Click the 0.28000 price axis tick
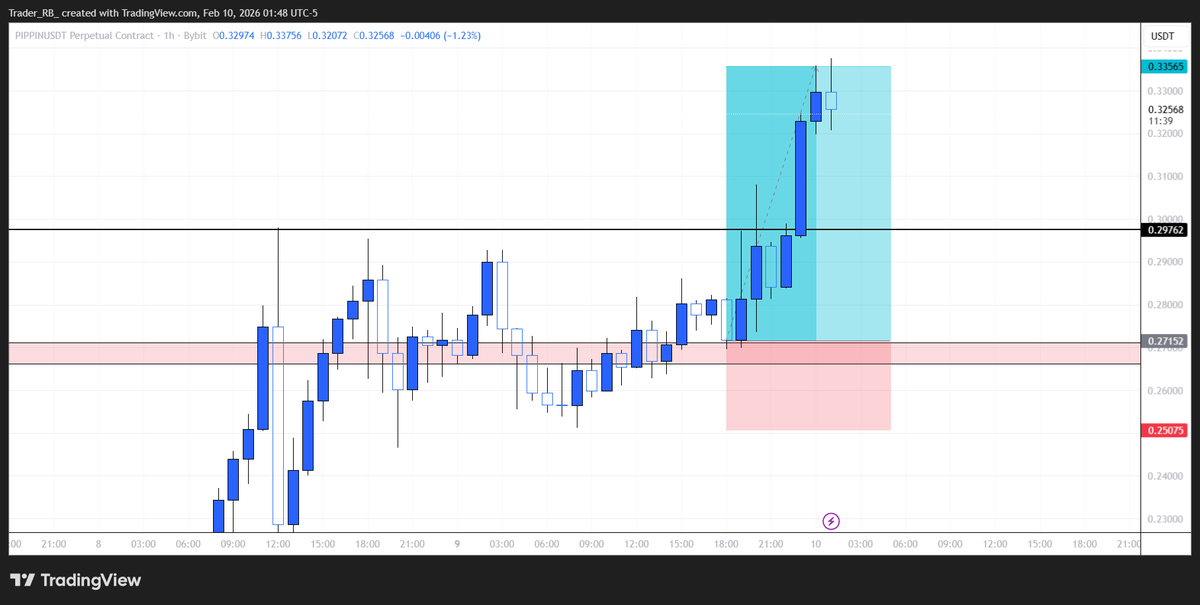This screenshot has height=605, width=1200. 1165,305
